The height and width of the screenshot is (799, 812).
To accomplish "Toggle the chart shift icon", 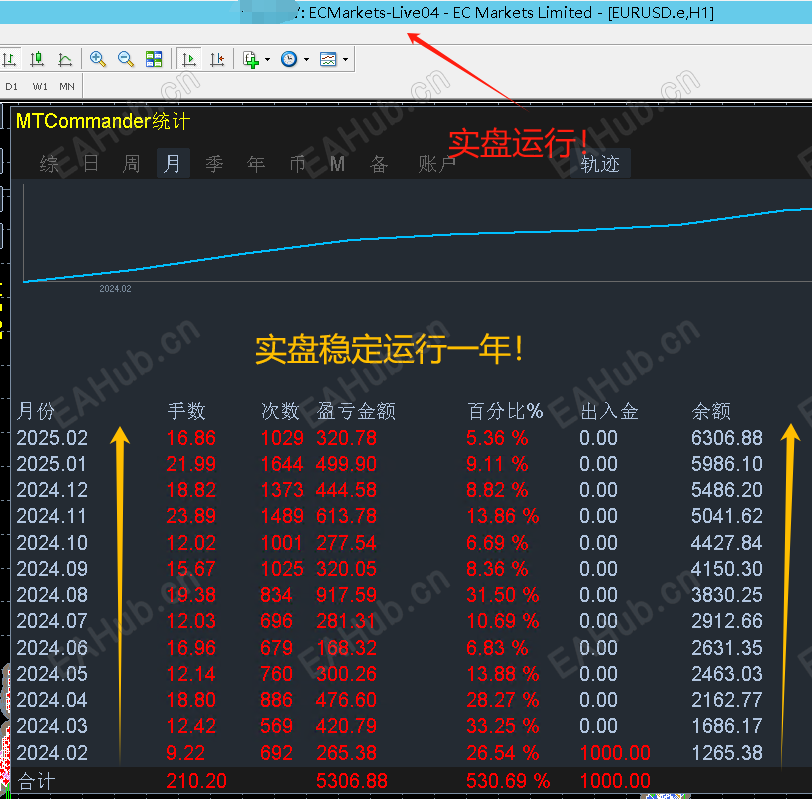I will pos(218,59).
